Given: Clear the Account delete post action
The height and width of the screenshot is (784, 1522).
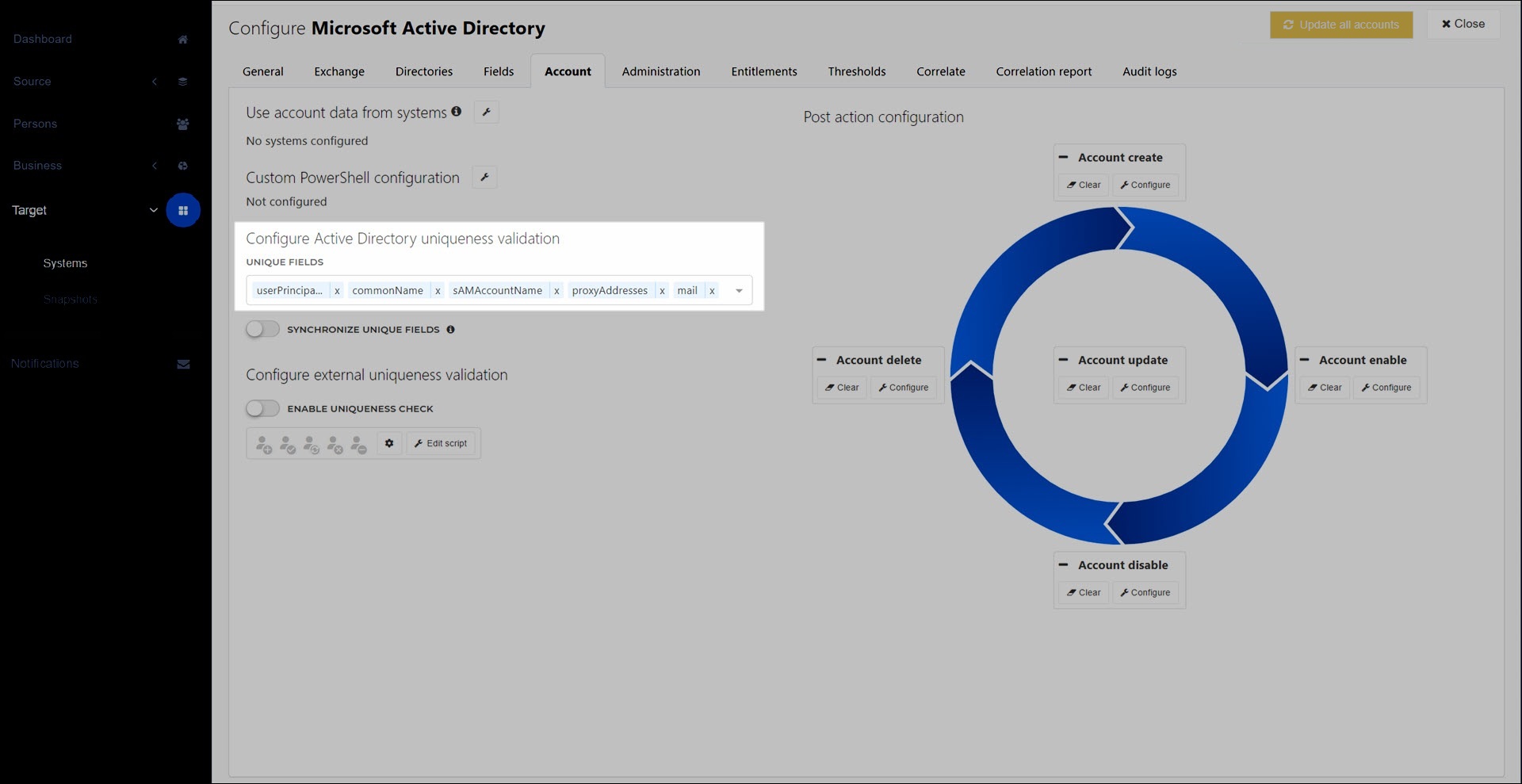Looking at the screenshot, I should coord(842,388).
